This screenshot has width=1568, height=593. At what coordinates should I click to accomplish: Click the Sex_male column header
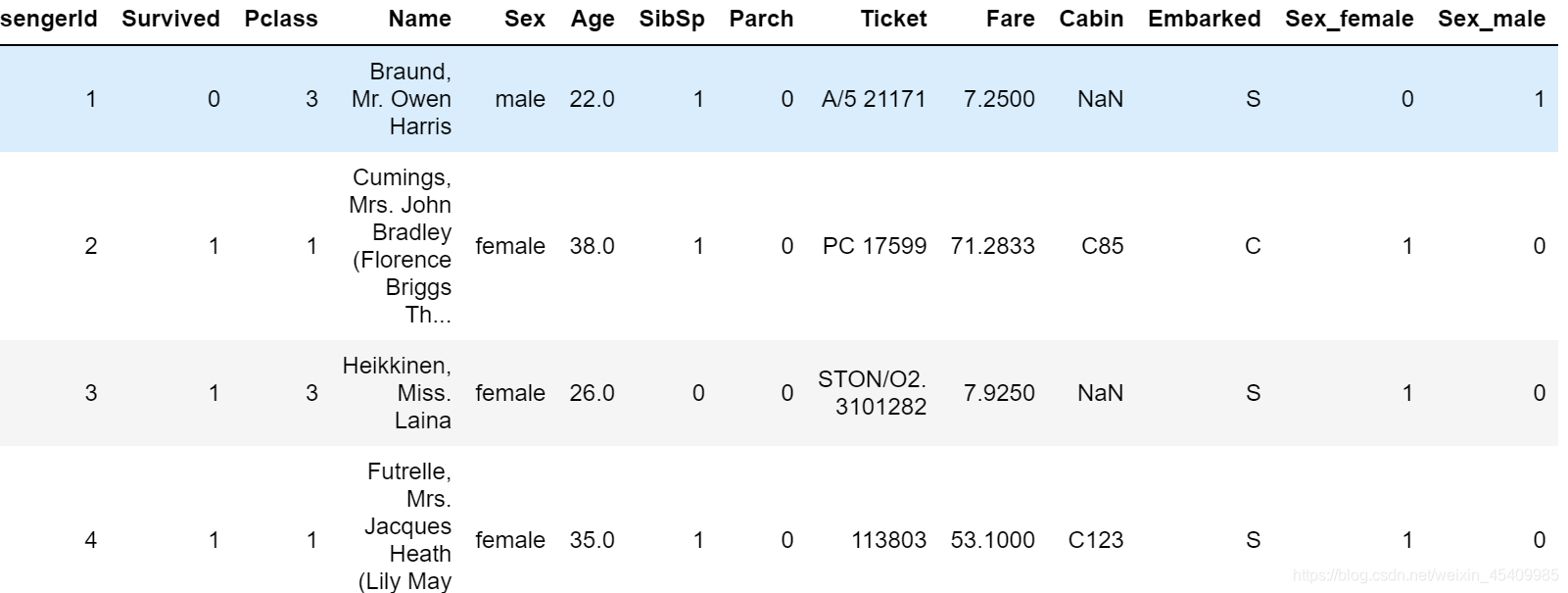1491,19
